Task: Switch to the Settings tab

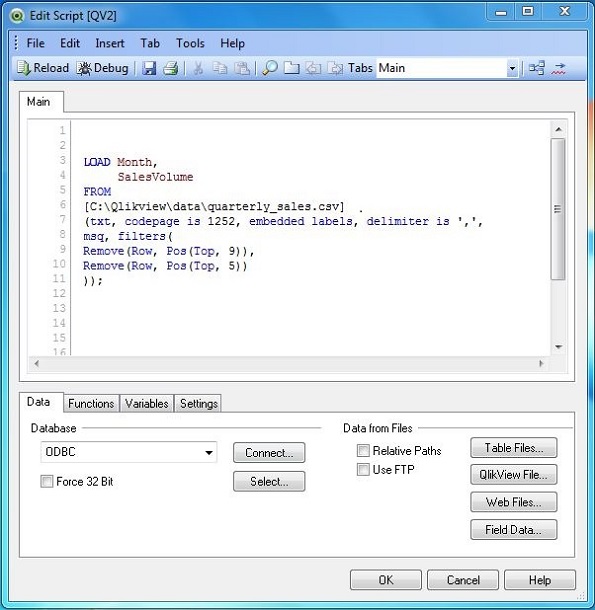Action: coord(198,403)
